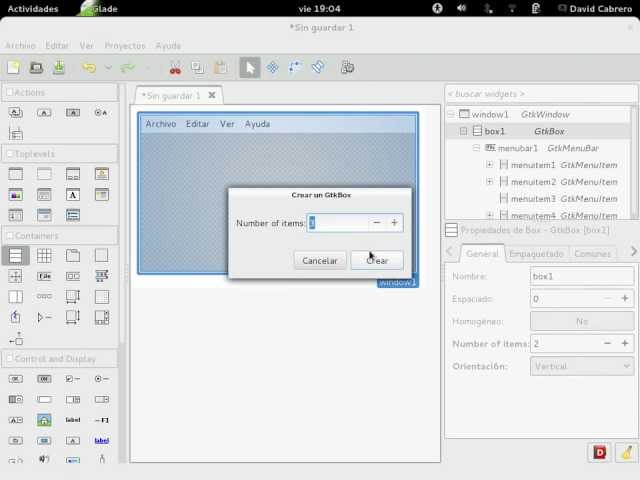The width and height of the screenshot is (640, 480).
Task: Activate the alignment edit mode tool
Action: [318, 67]
